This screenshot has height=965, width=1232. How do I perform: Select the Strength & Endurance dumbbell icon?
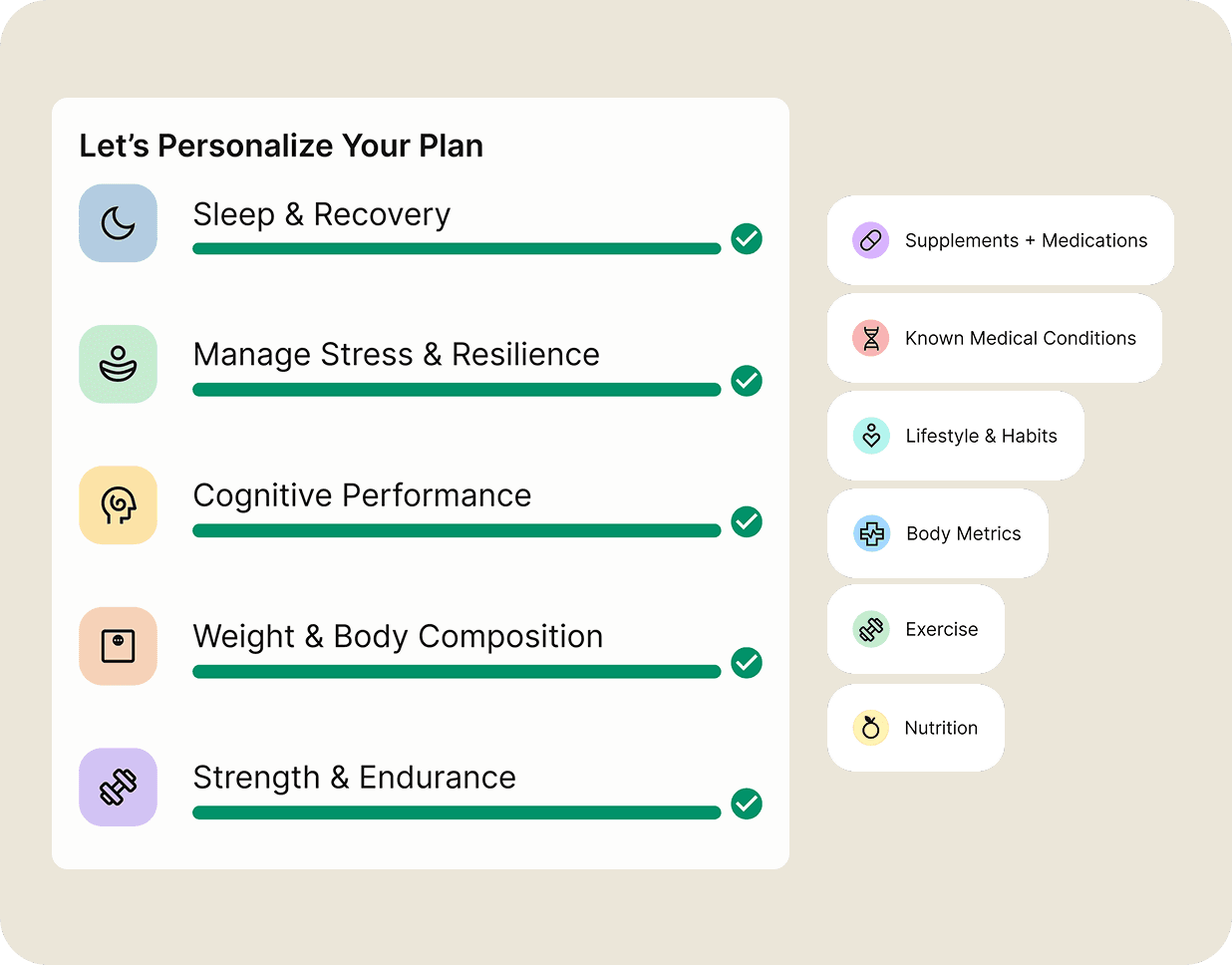(x=118, y=788)
